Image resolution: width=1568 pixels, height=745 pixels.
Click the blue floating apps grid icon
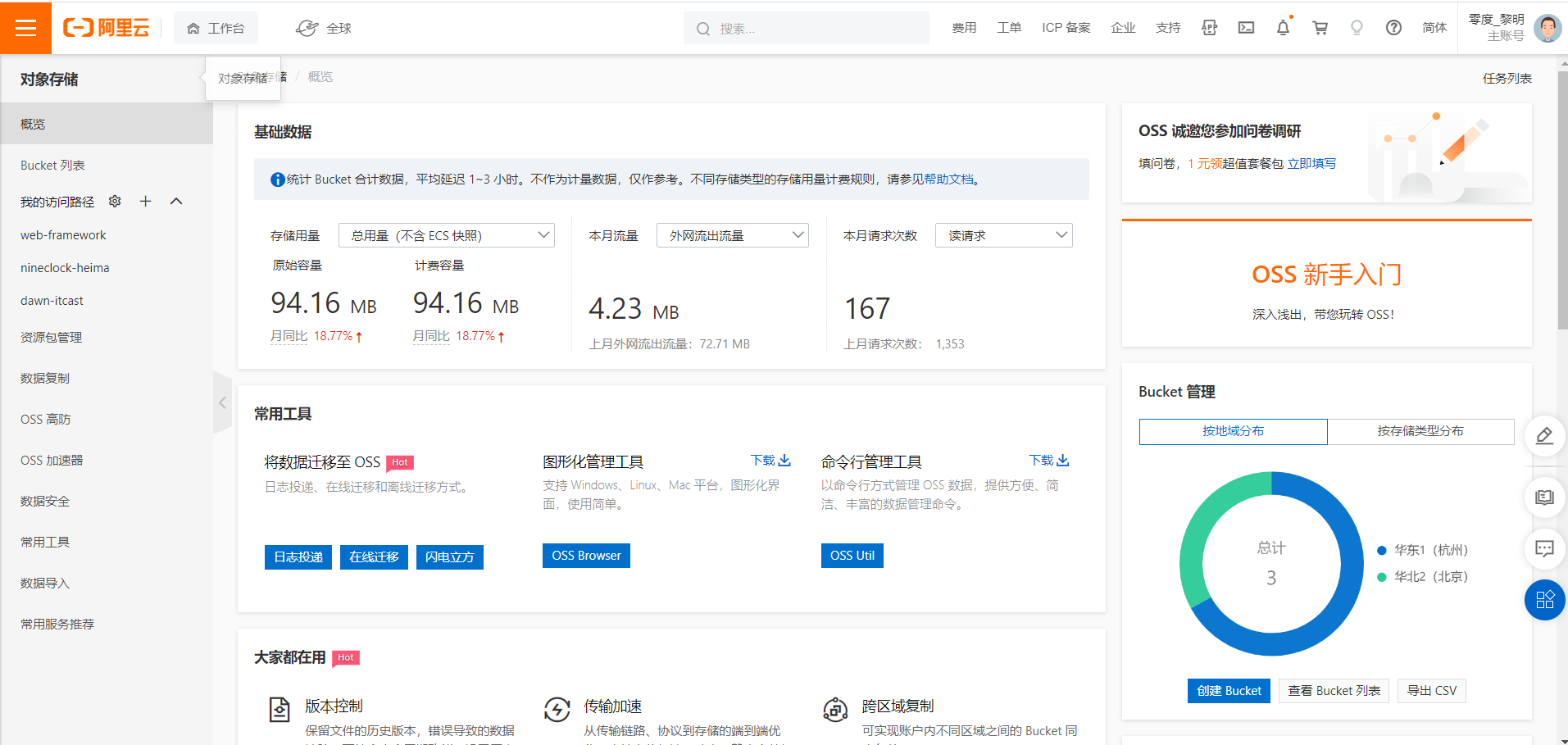(1544, 600)
